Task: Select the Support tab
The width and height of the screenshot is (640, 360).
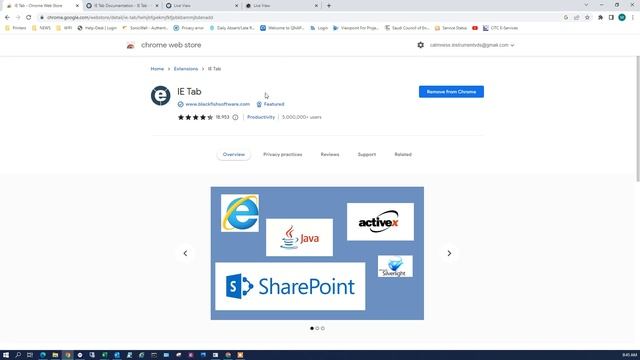Action: coord(367,154)
